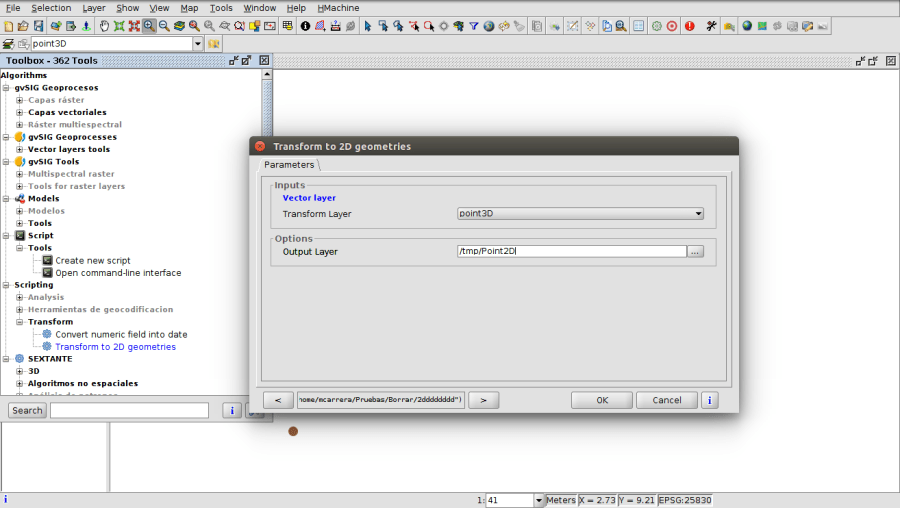Viewport: 900px width, 508px height.
Task: Open the point3D layer combo box arrow
Action: click(198, 44)
